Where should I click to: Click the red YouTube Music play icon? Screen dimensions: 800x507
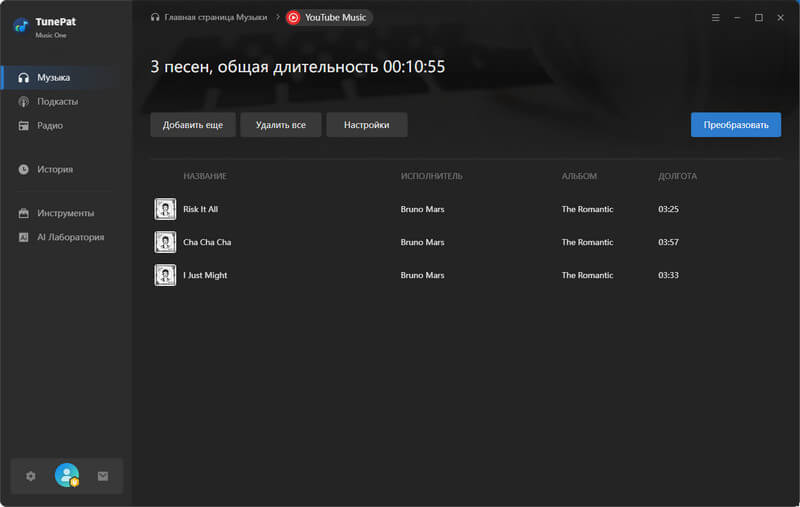coord(293,18)
